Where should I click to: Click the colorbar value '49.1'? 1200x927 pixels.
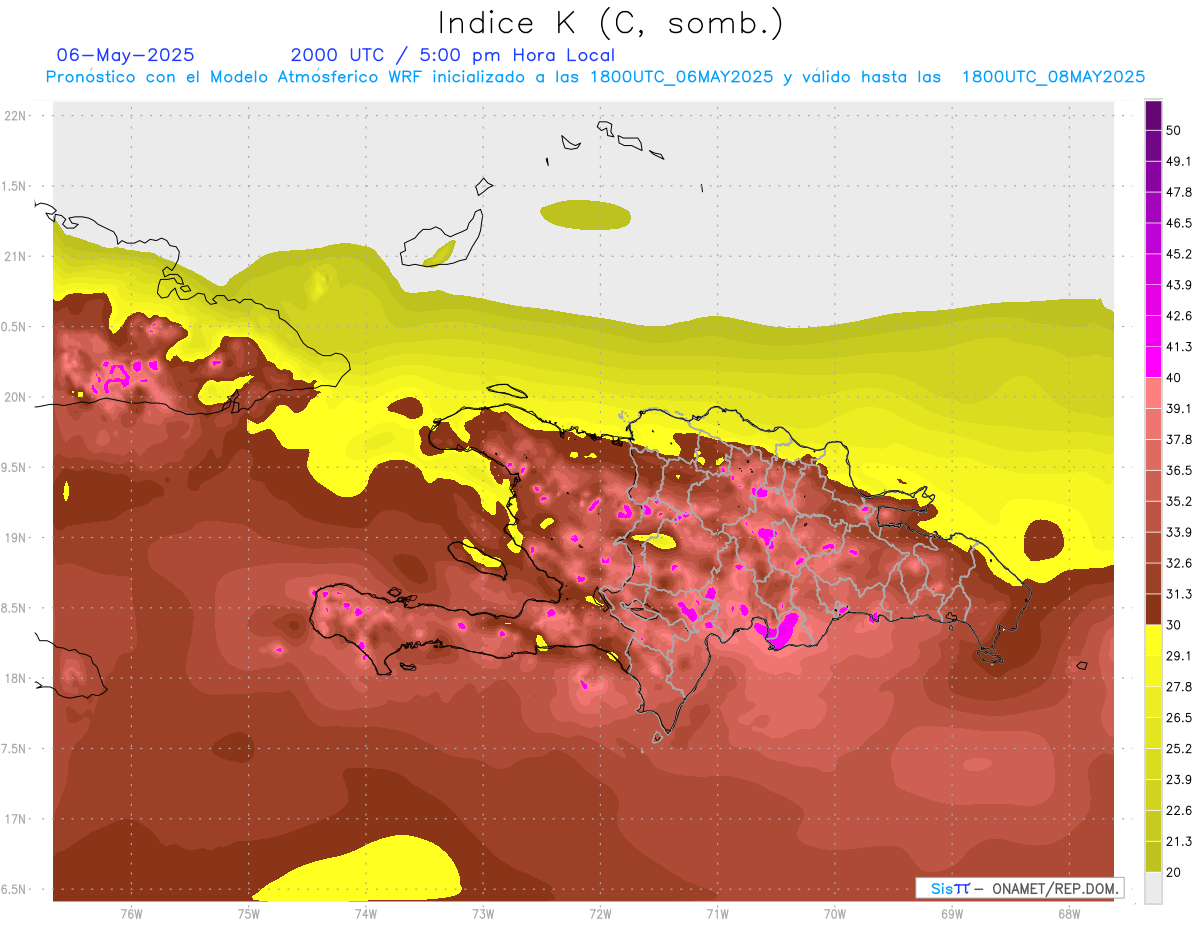pos(1178,161)
